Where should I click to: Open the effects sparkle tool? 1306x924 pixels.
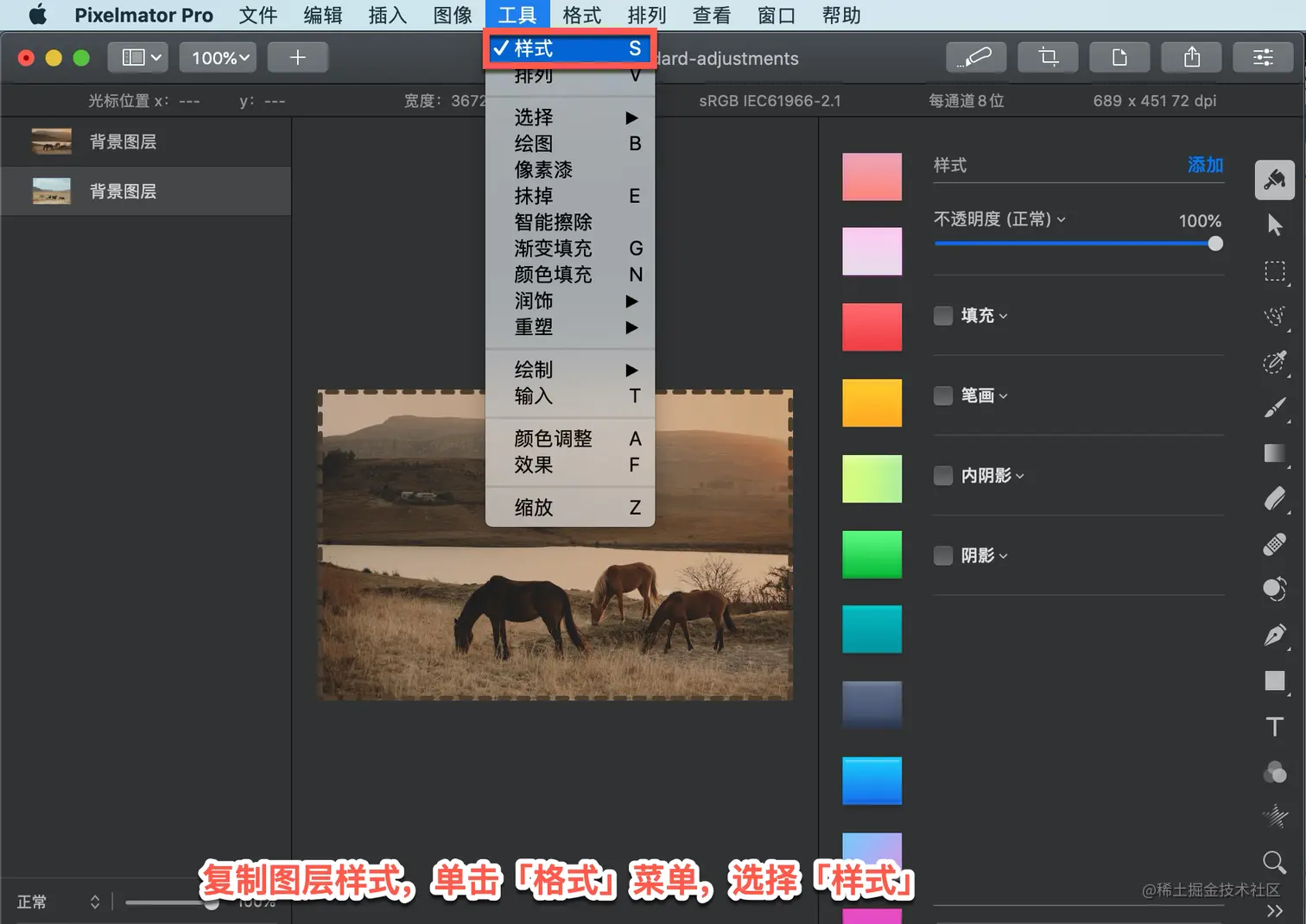[1274, 816]
